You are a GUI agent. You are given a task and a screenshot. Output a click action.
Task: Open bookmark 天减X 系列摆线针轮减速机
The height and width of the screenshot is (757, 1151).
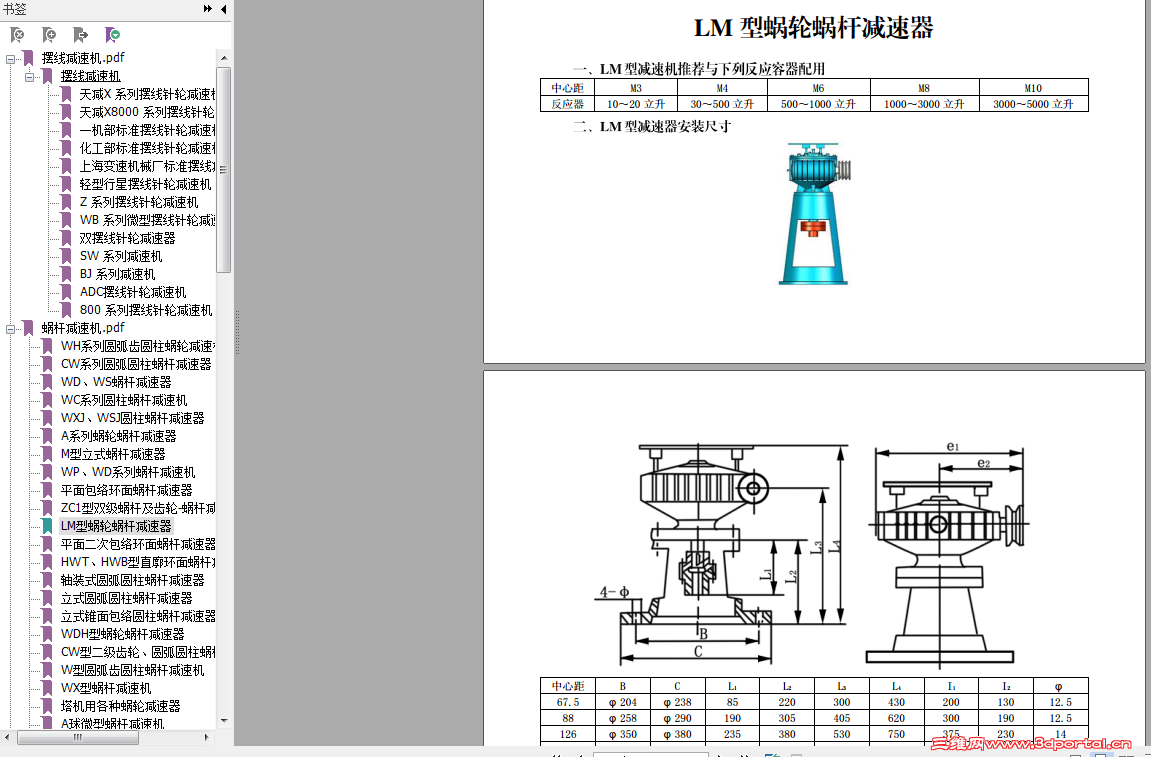point(148,94)
